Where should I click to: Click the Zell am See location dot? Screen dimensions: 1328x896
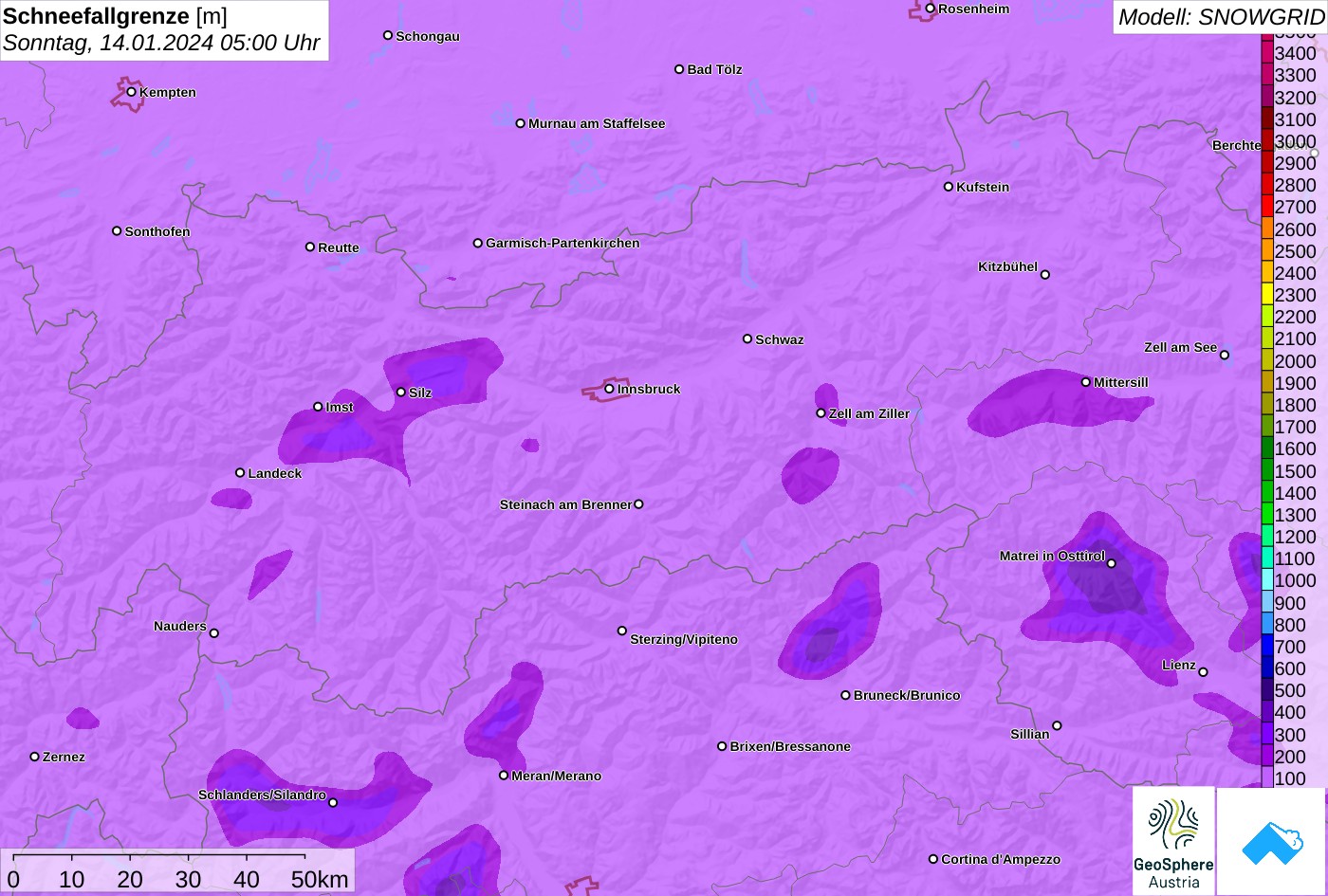coord(1225,356)
